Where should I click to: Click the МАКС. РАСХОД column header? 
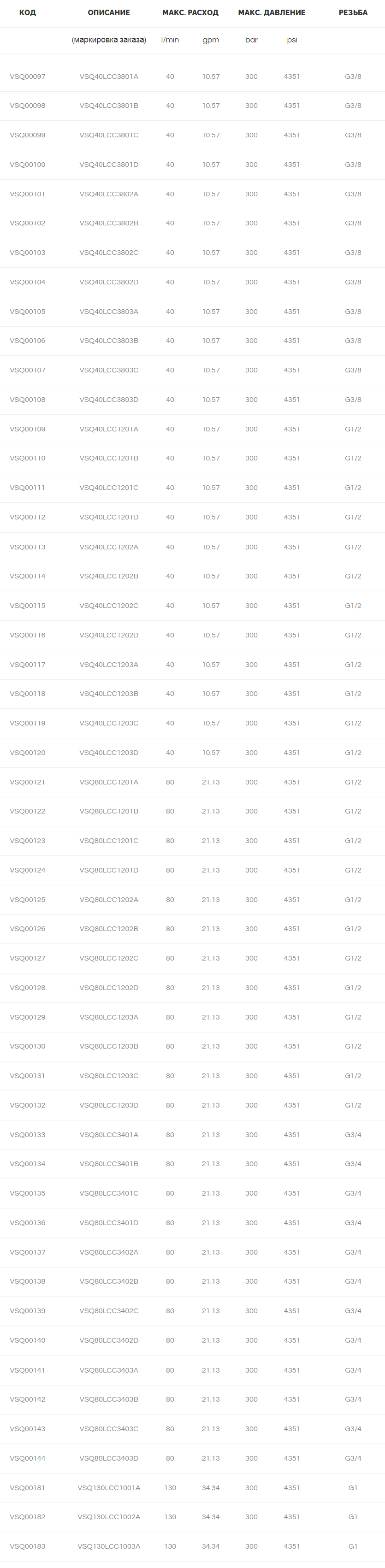point(190,13)
